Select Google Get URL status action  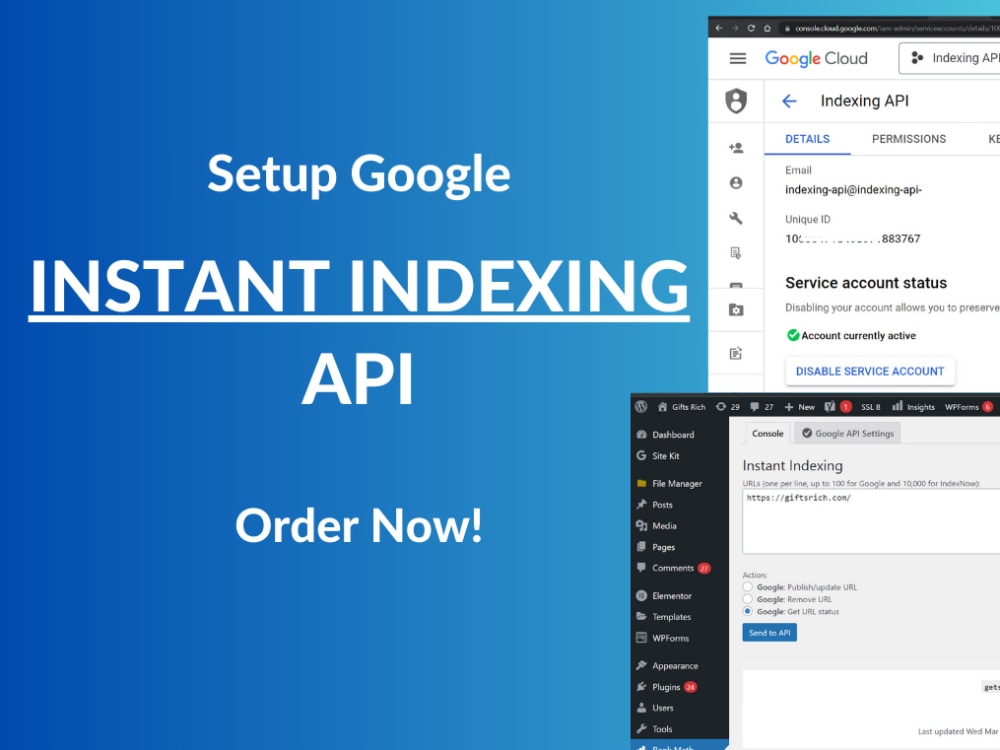748,611
